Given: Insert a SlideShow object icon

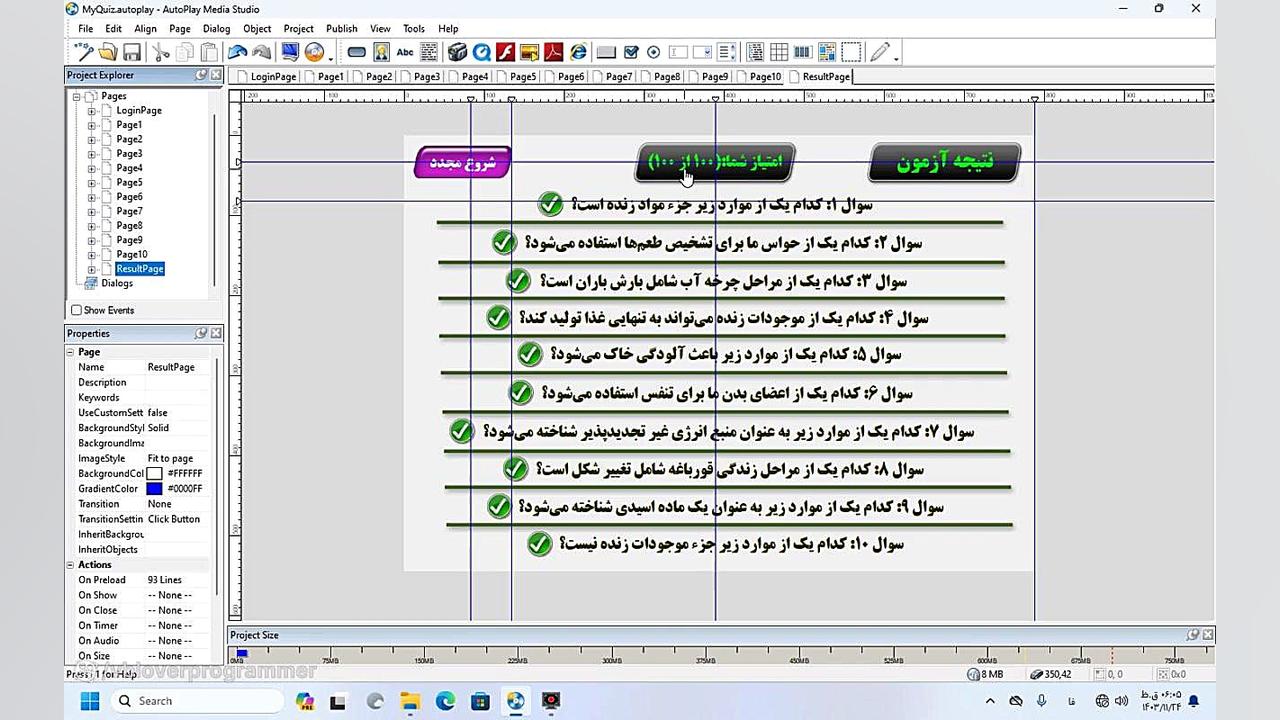Looking at the screenshot, I should point(530,52).
